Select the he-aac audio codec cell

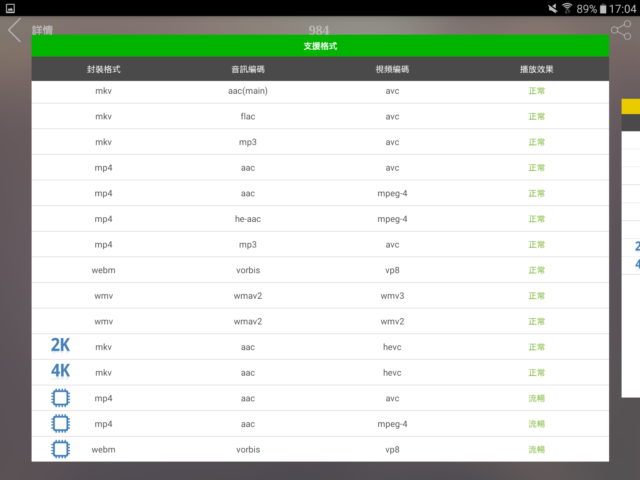pos(248,219)
